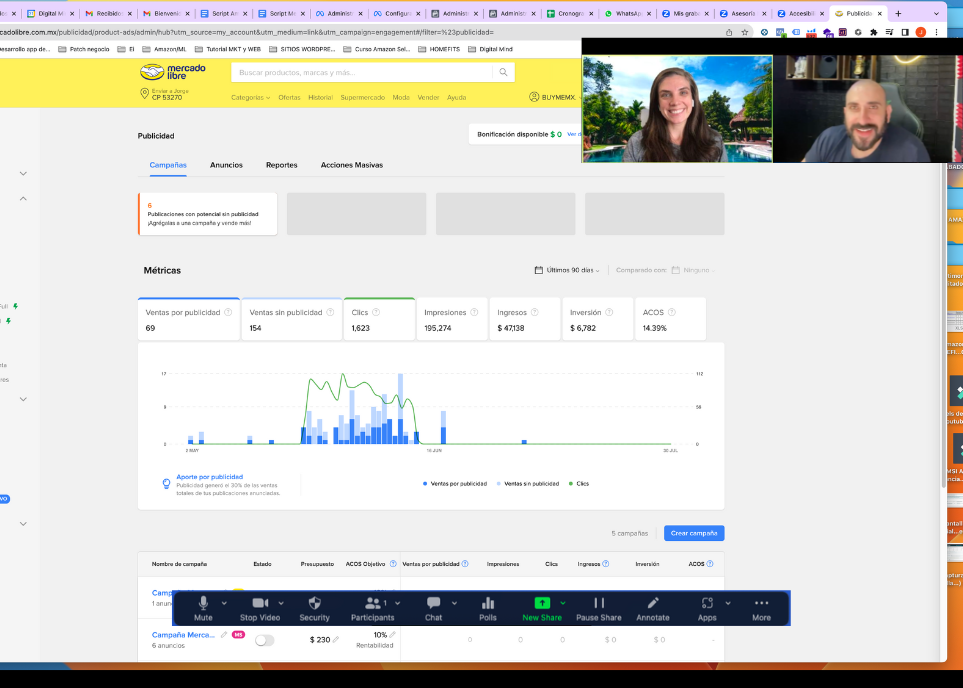Click the help icon next to Impresiones metric
The width and height of the screenshot is (963, 688).
click(x=474, y=312)
